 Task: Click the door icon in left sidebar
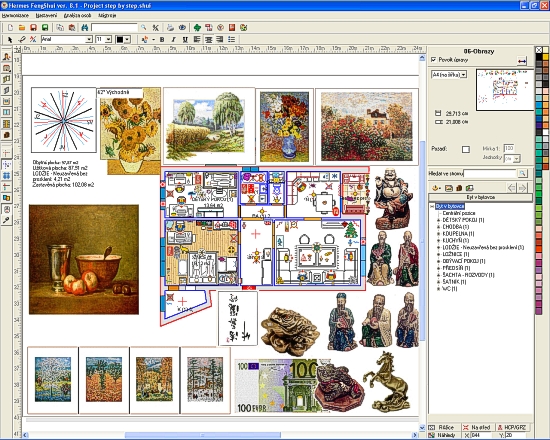coord(6,90)
